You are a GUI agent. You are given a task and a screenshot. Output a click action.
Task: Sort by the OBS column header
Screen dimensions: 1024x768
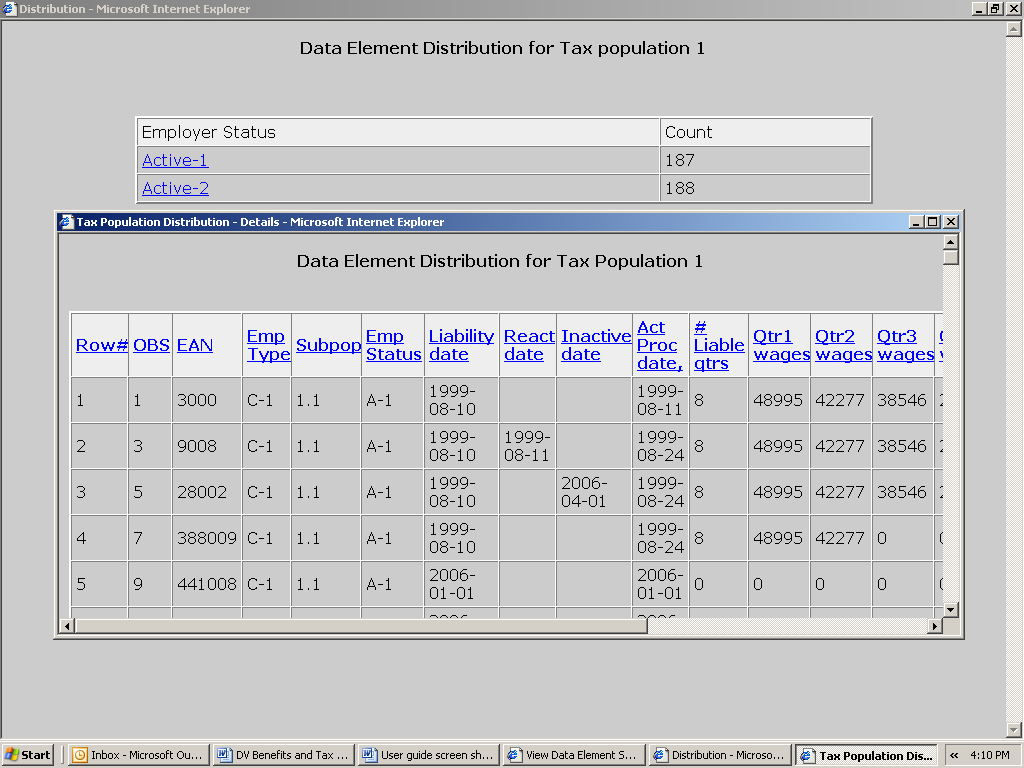(150, 345)
